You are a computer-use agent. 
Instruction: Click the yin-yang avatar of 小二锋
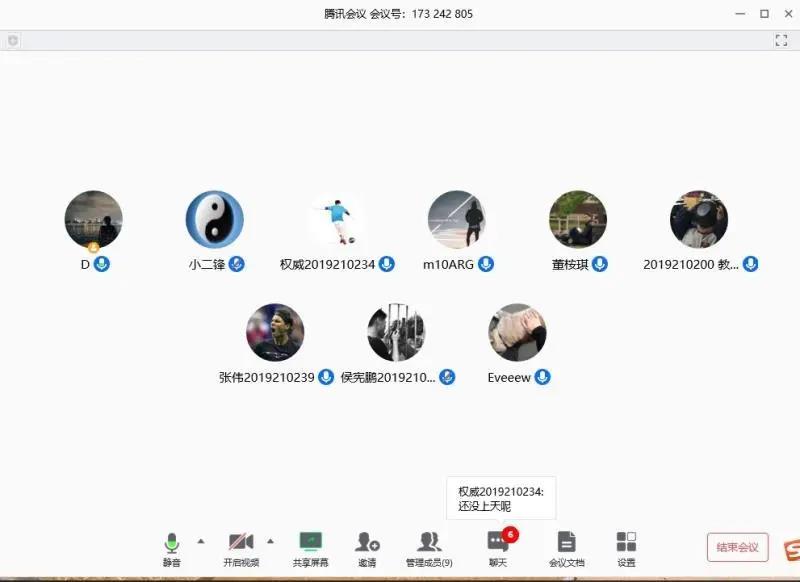[x=215, y=219]
